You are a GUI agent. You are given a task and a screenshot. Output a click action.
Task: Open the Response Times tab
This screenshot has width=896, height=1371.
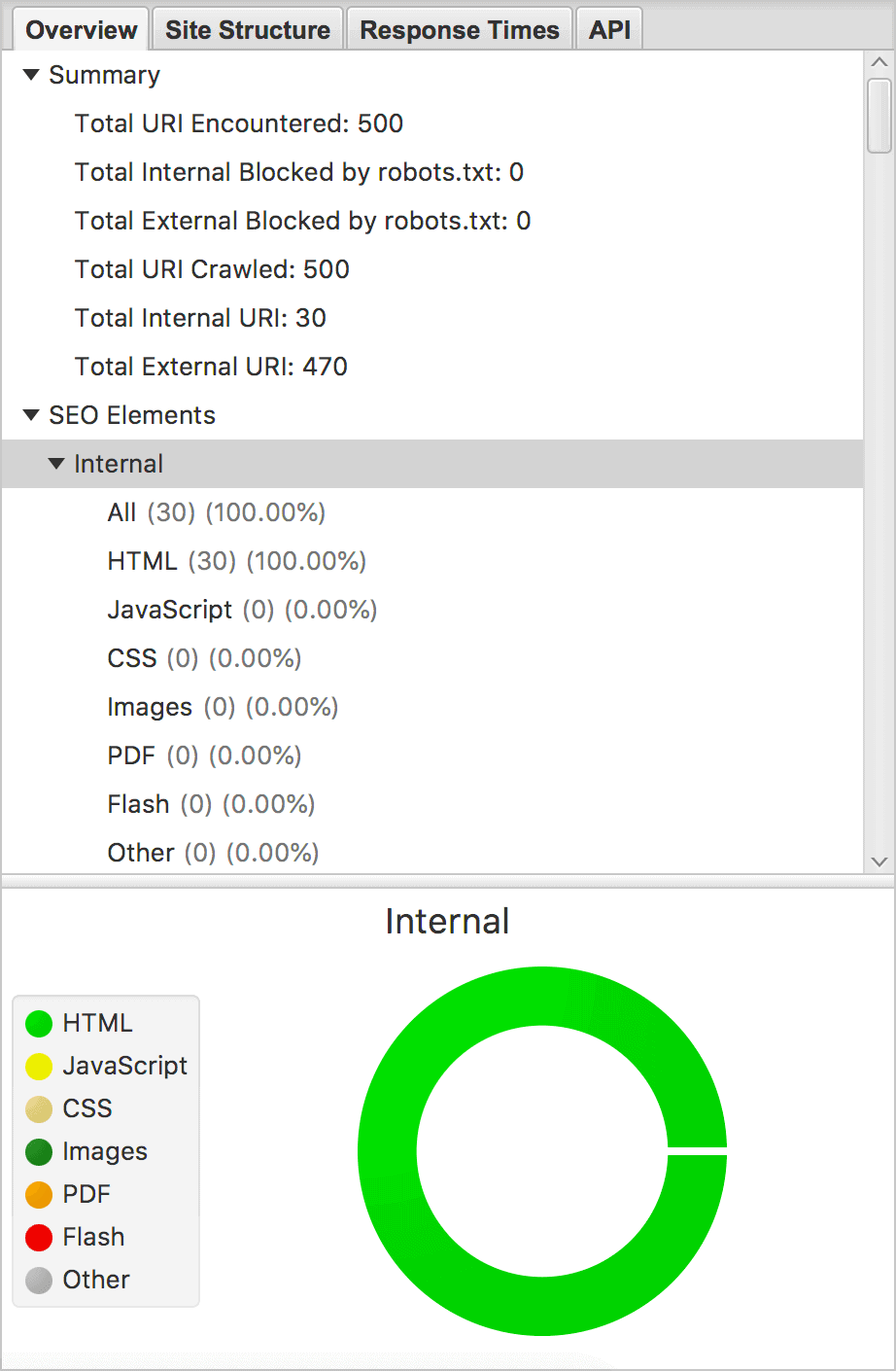point(459,30)
